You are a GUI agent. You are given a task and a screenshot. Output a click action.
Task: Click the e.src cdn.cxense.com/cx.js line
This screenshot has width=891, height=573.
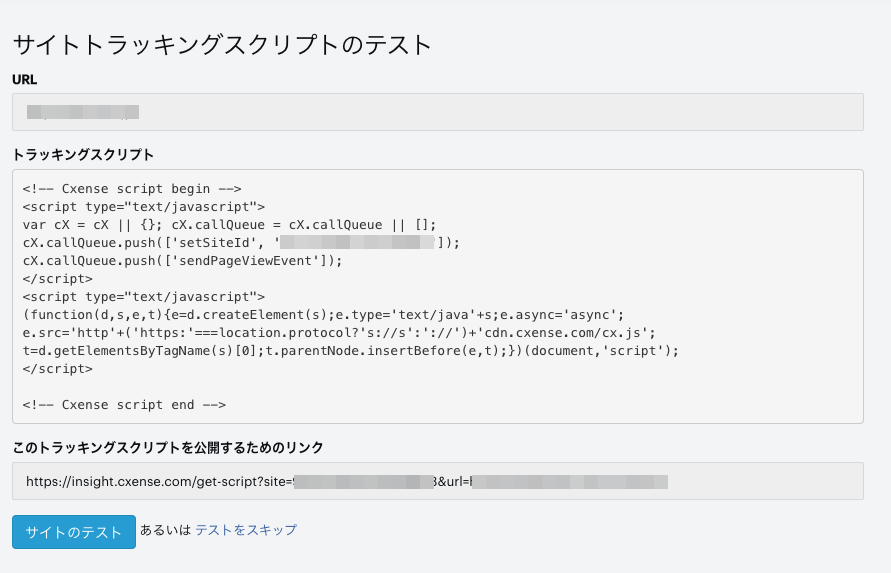(339, 333)
